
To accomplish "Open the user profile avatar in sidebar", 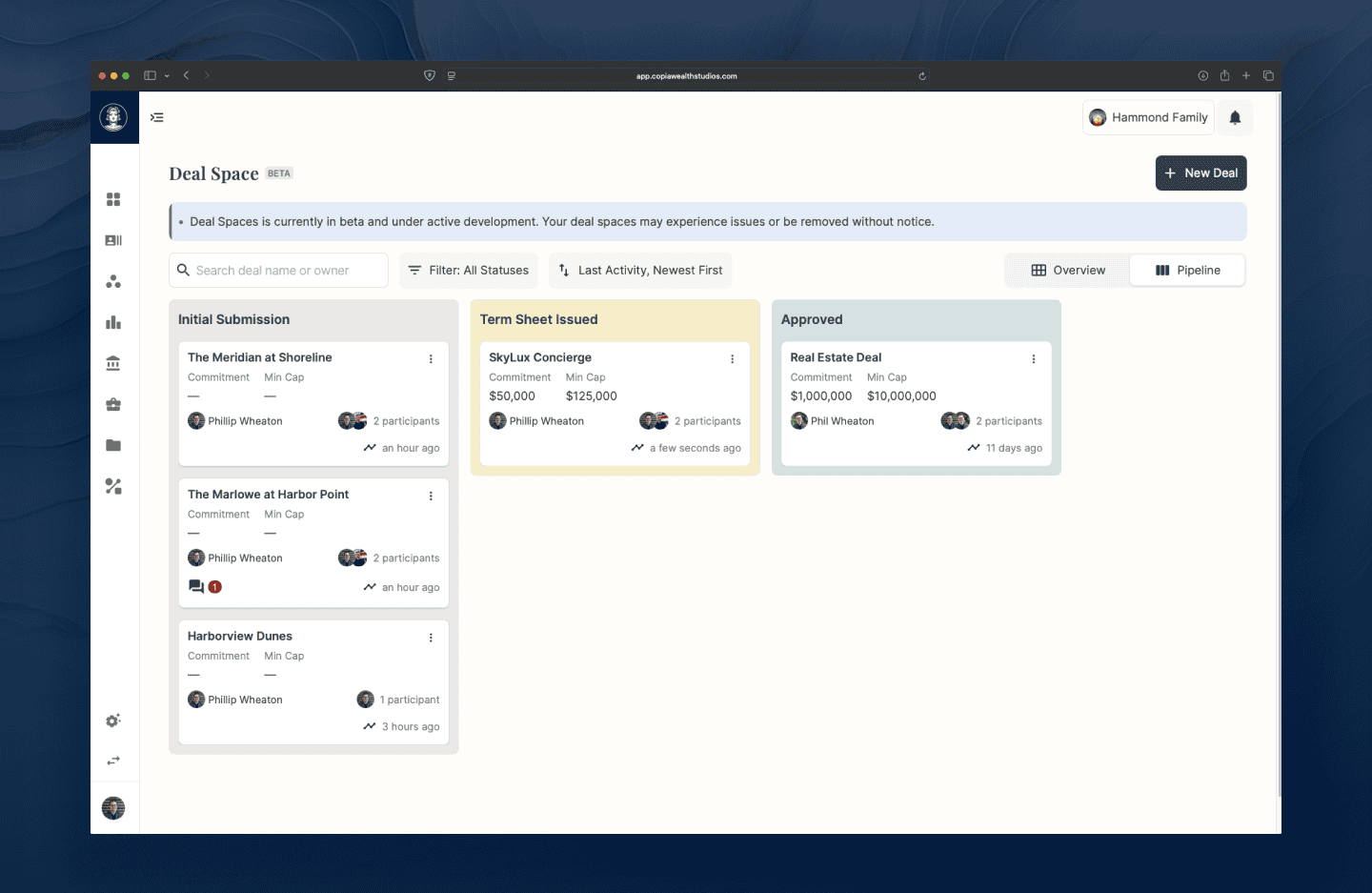I will tap(113, 808).
